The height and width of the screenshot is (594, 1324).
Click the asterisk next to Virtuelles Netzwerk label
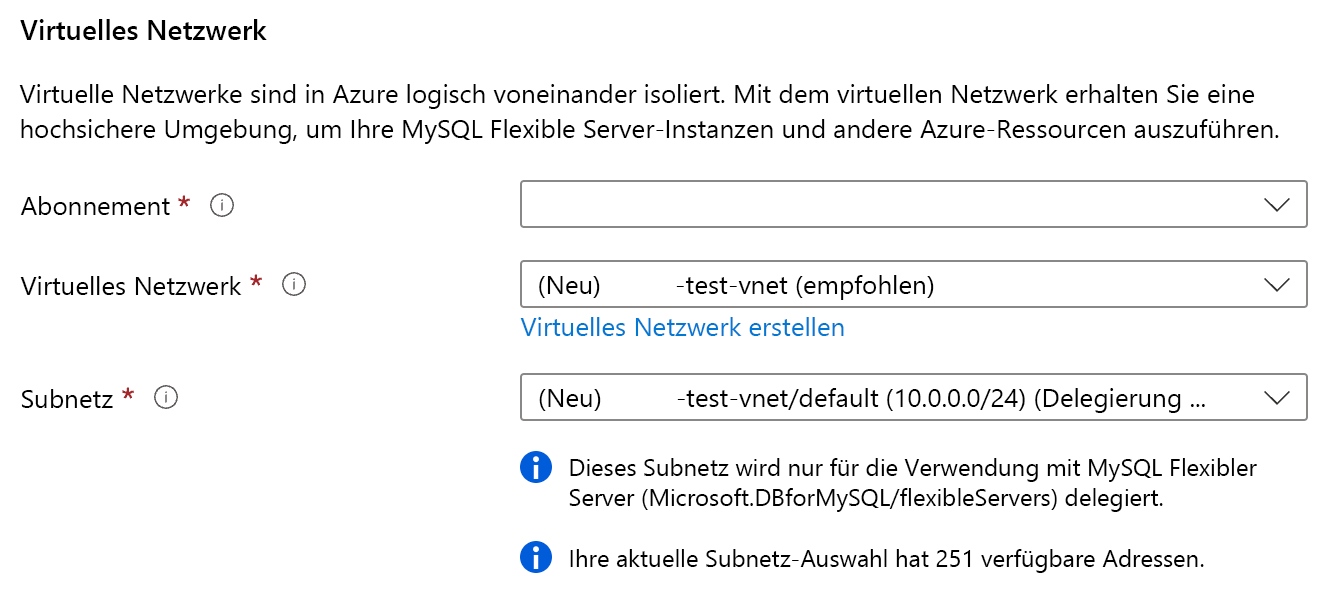pos(255,283)
